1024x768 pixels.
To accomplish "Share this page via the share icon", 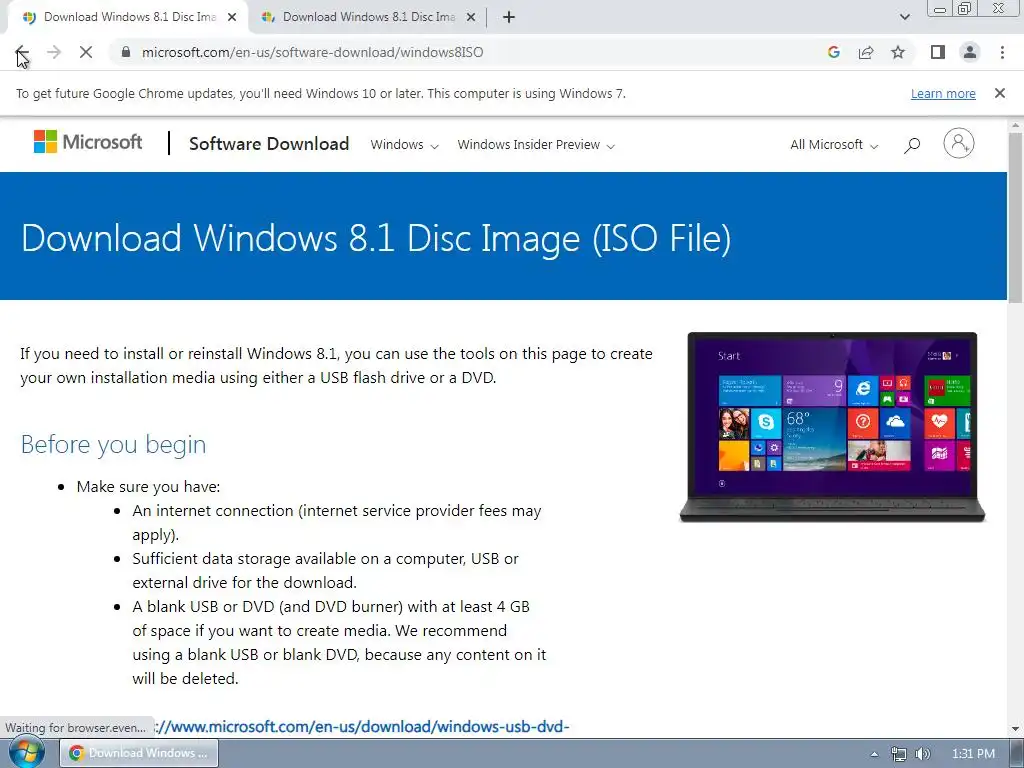I will 866,52.
